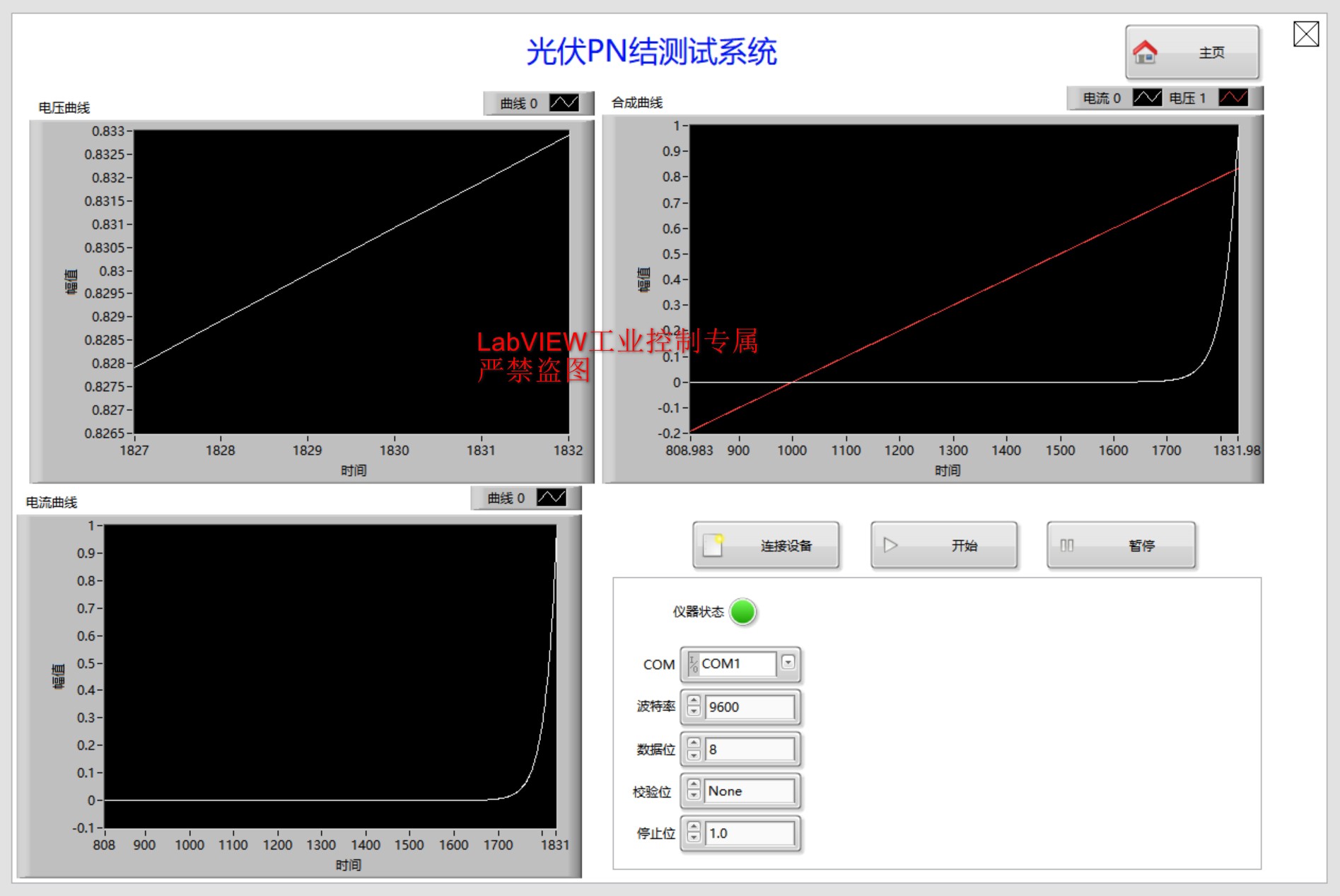Click the device icon on the 连接设备 button
This screenshot has width=1340, height=896.
point(713,545)
